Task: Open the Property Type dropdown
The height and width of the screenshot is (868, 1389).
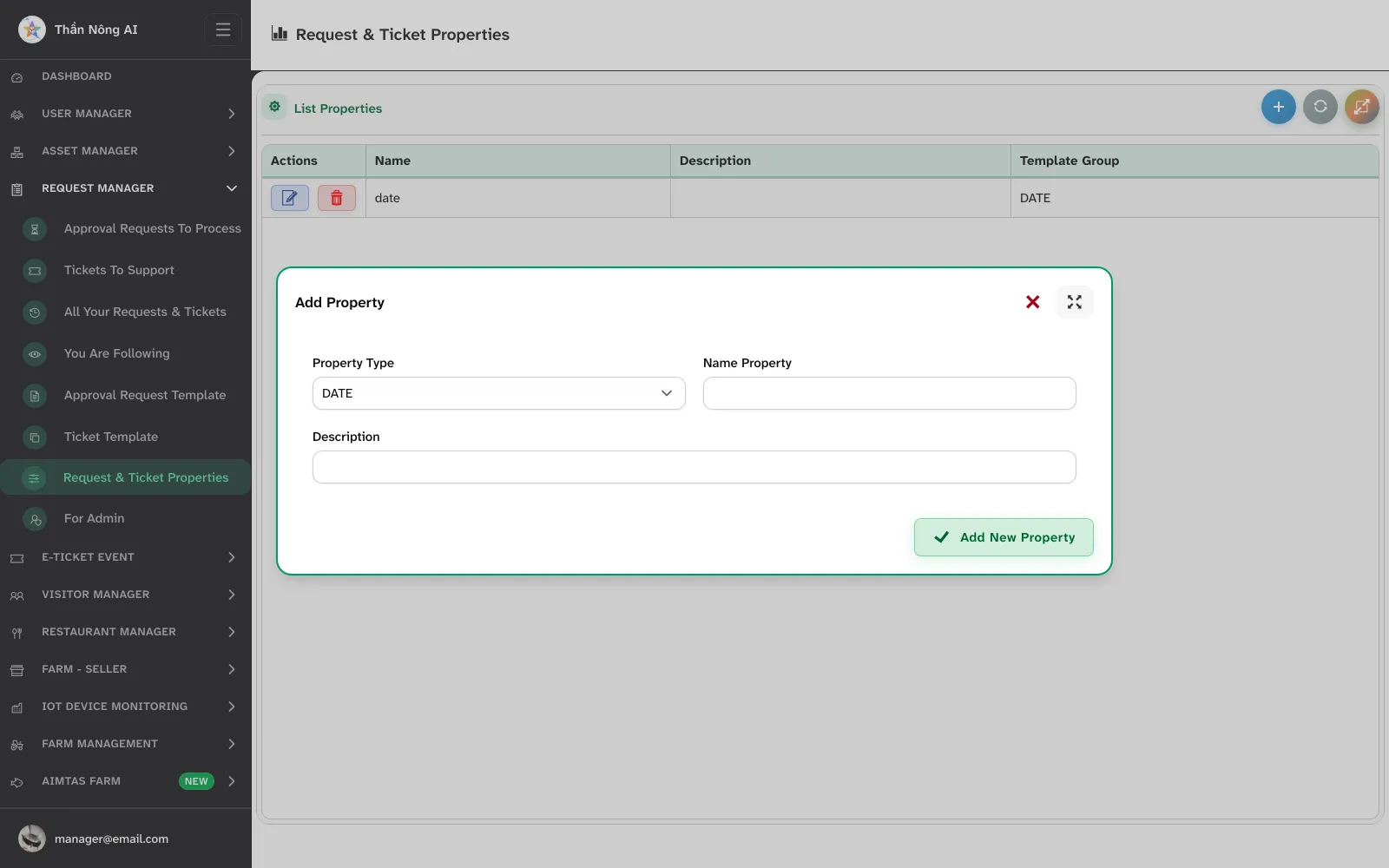Action: 499,393
